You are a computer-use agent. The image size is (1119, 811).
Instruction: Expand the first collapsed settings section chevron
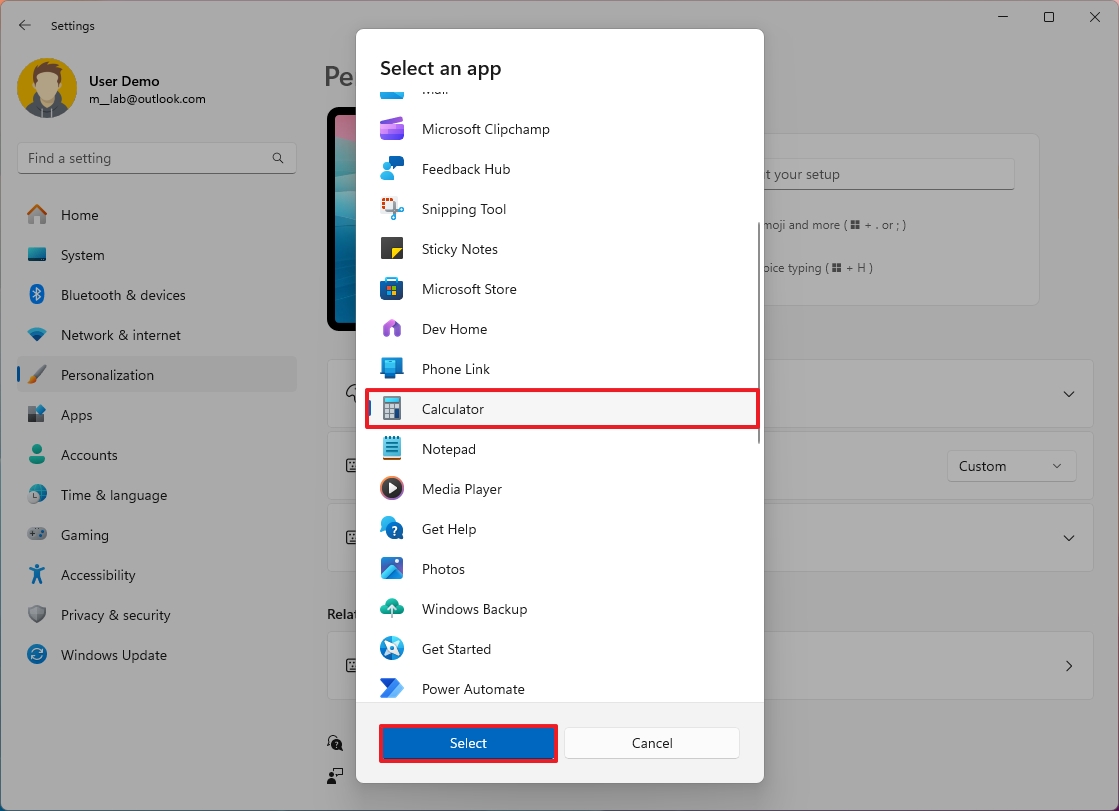[x=1068, y=394]
